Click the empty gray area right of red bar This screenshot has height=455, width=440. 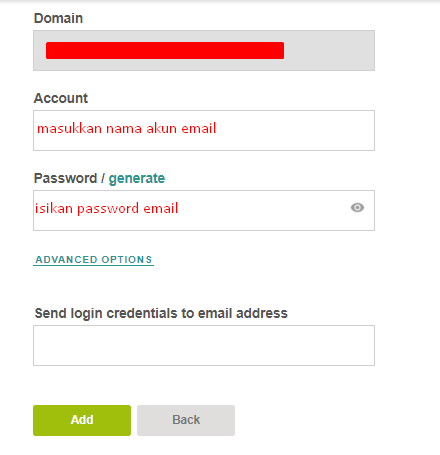(x=329, y=50)
